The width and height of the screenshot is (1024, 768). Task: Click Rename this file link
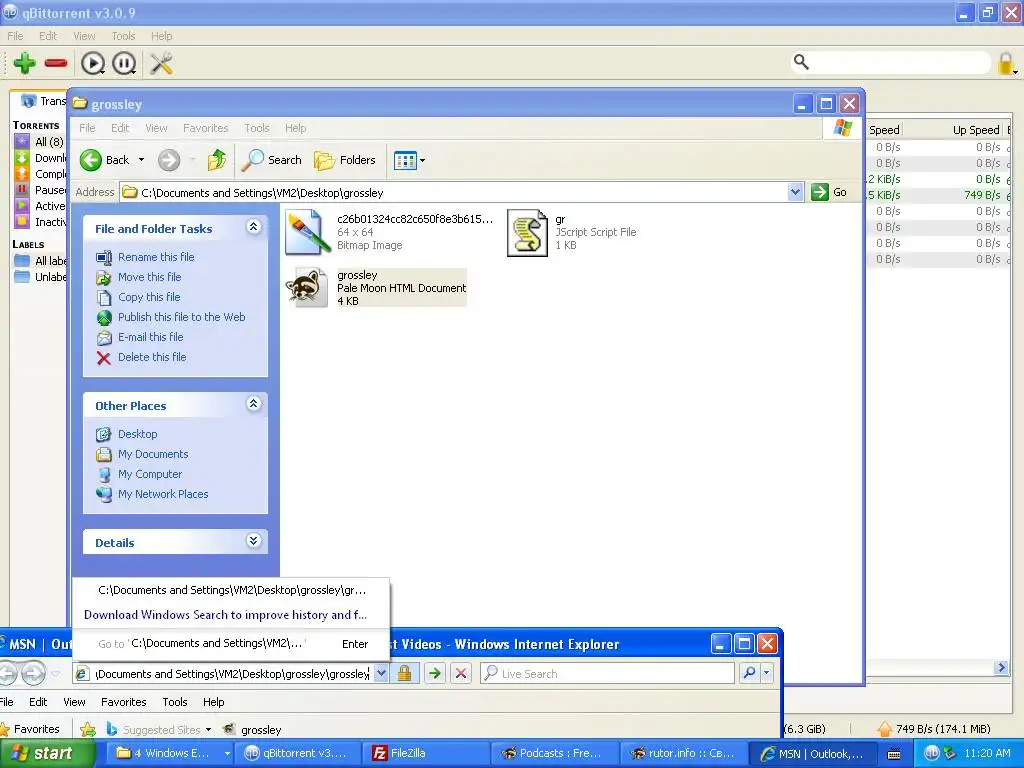tap(156, 257)
